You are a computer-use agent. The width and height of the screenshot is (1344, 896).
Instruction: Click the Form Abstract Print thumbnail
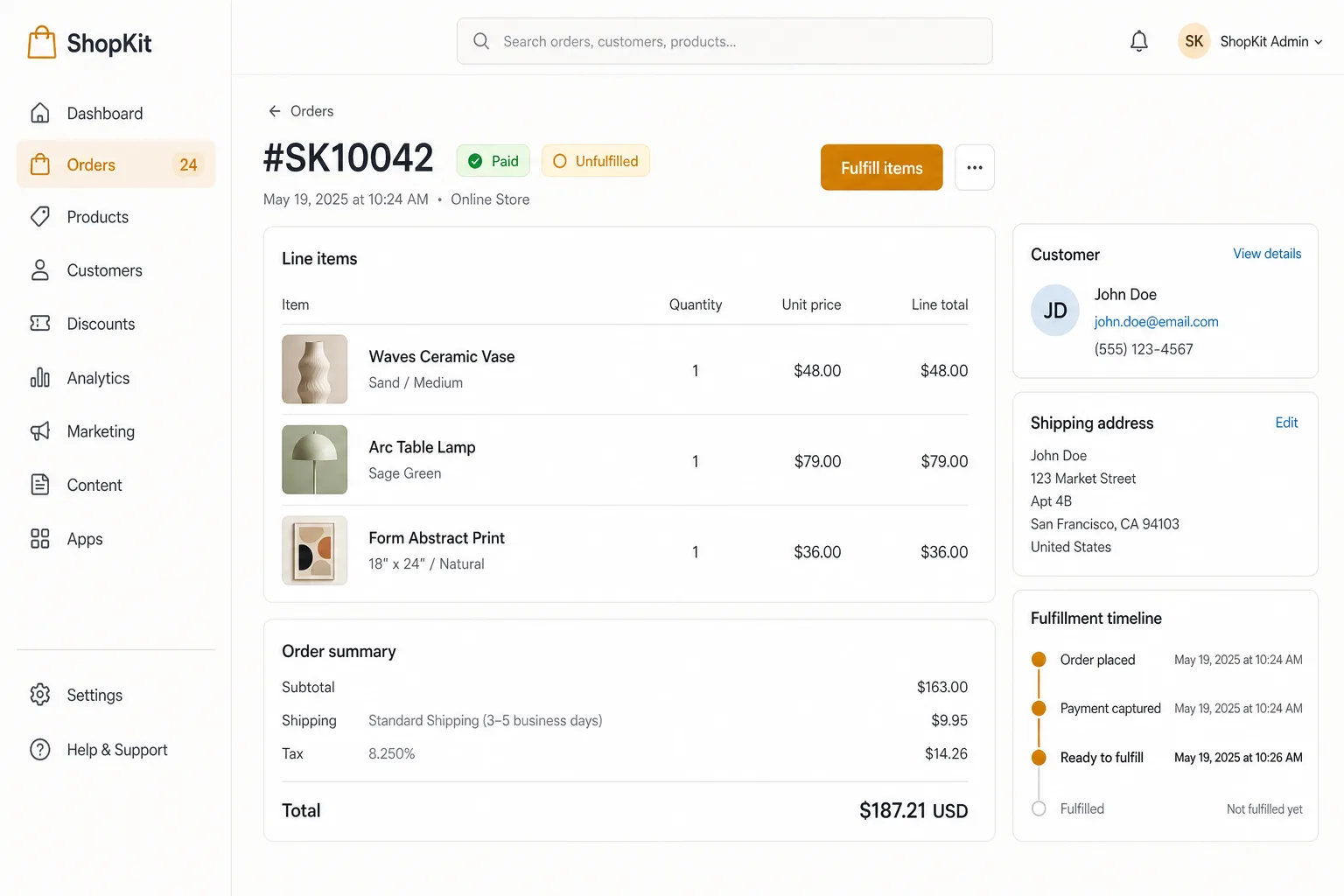click(x=315, y=550)
